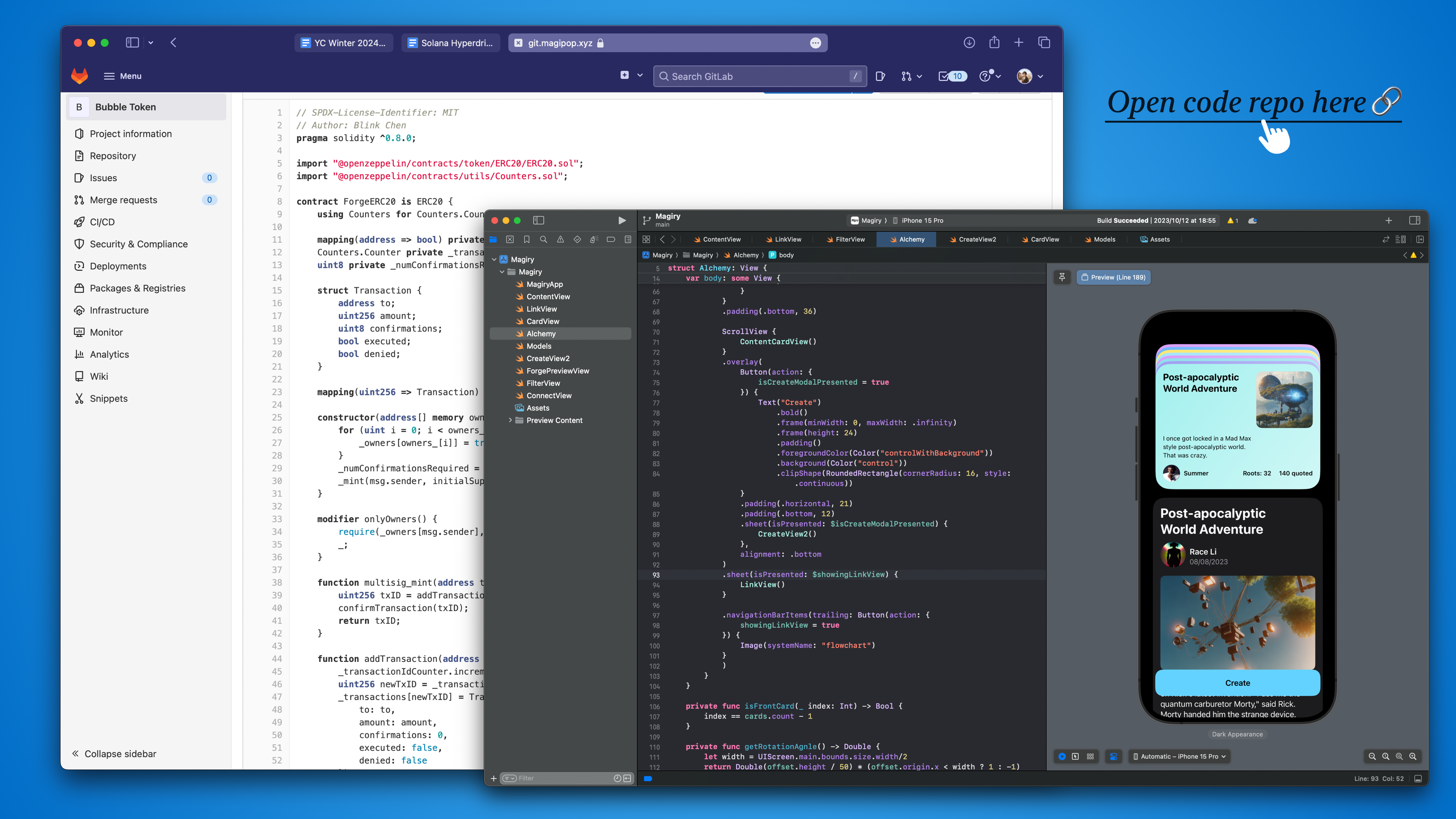This screenshot has width=1456, height=819.
Task: Pin the preview canvas
Action: pos(1062,277)
